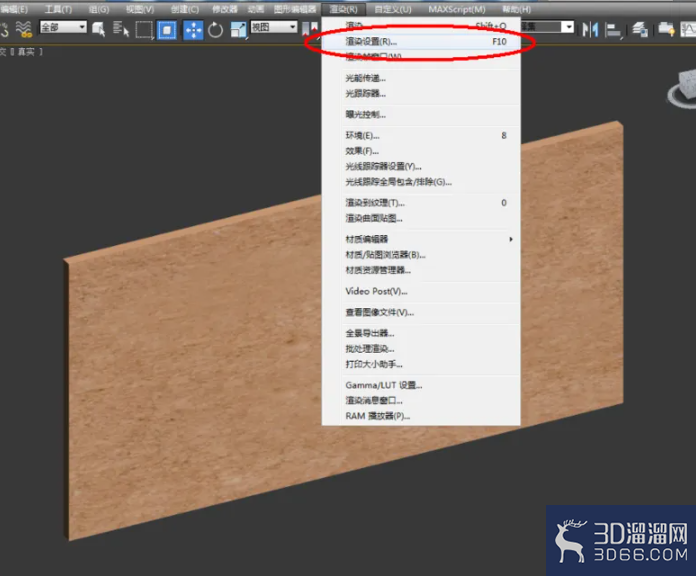696x576 pixels.
Task: Choose 光线跟踪器设置(Y)... menu item
Action: [421, 167]
